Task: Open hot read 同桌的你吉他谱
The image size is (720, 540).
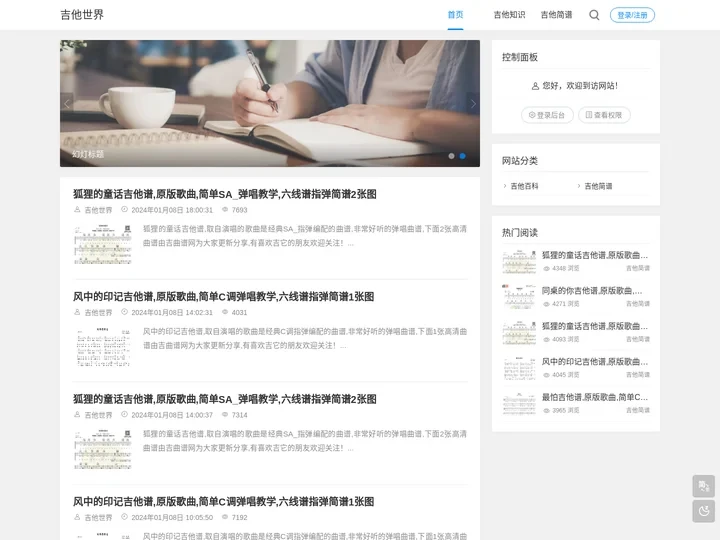Action: 592,291
